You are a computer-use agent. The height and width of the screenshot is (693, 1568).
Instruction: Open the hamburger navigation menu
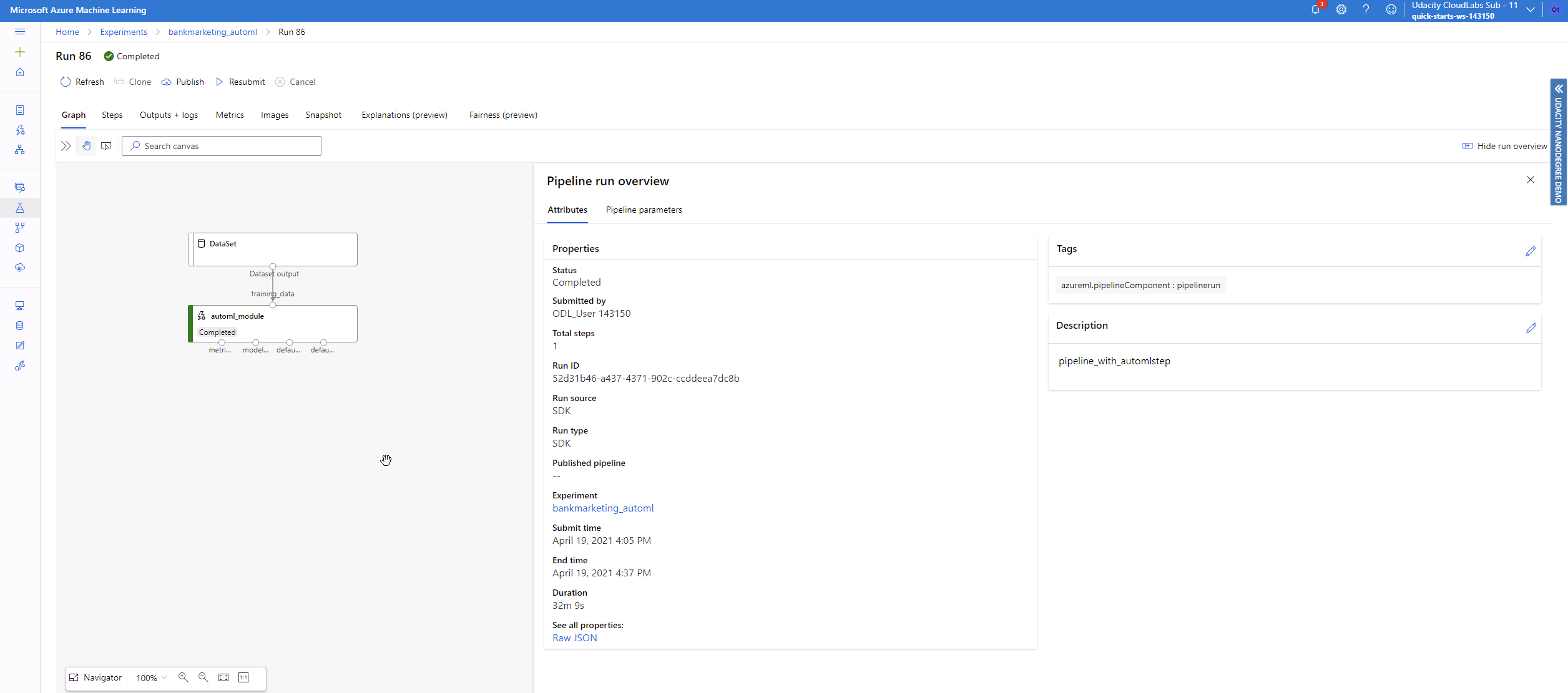[20, 32]
